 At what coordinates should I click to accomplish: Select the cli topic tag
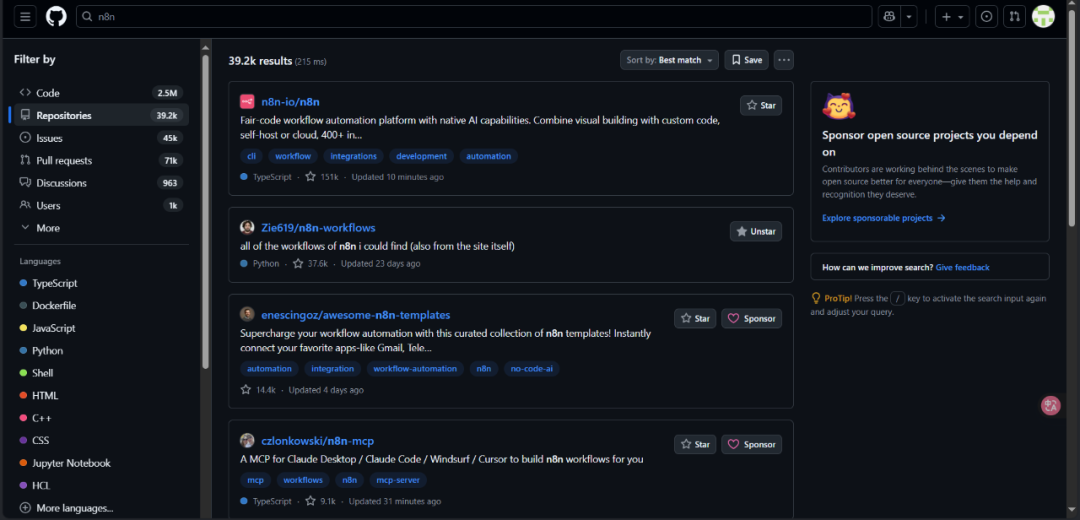[x=251, y=156]
